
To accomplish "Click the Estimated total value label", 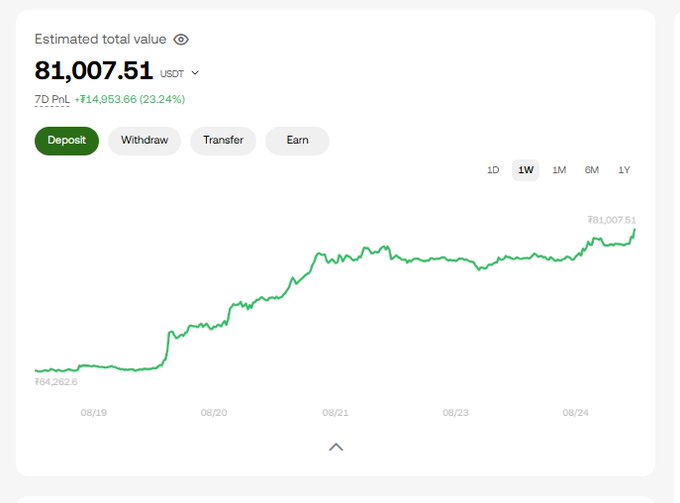I will pos(100,39).
